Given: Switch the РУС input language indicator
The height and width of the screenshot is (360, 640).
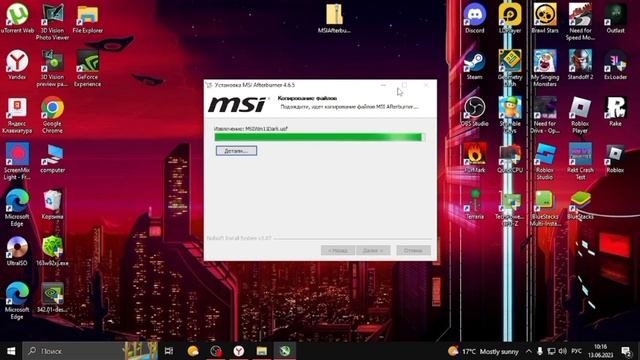Looking at the screenshot, I should [x=576, y=351].
